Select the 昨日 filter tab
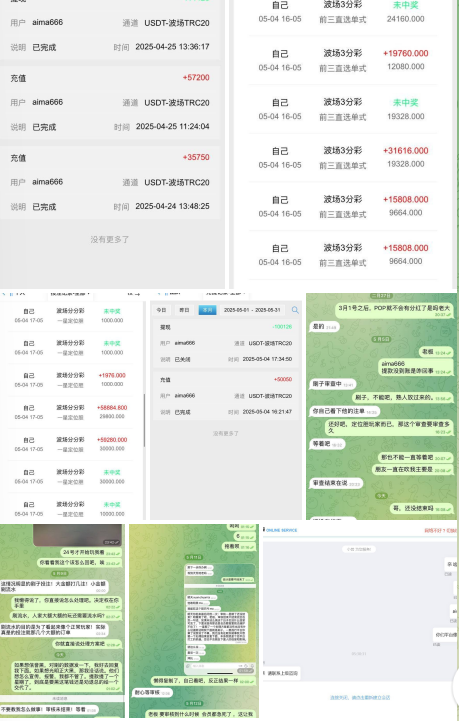Image resolution: width=459 pixels, height=721 pixels. (184, 310)
